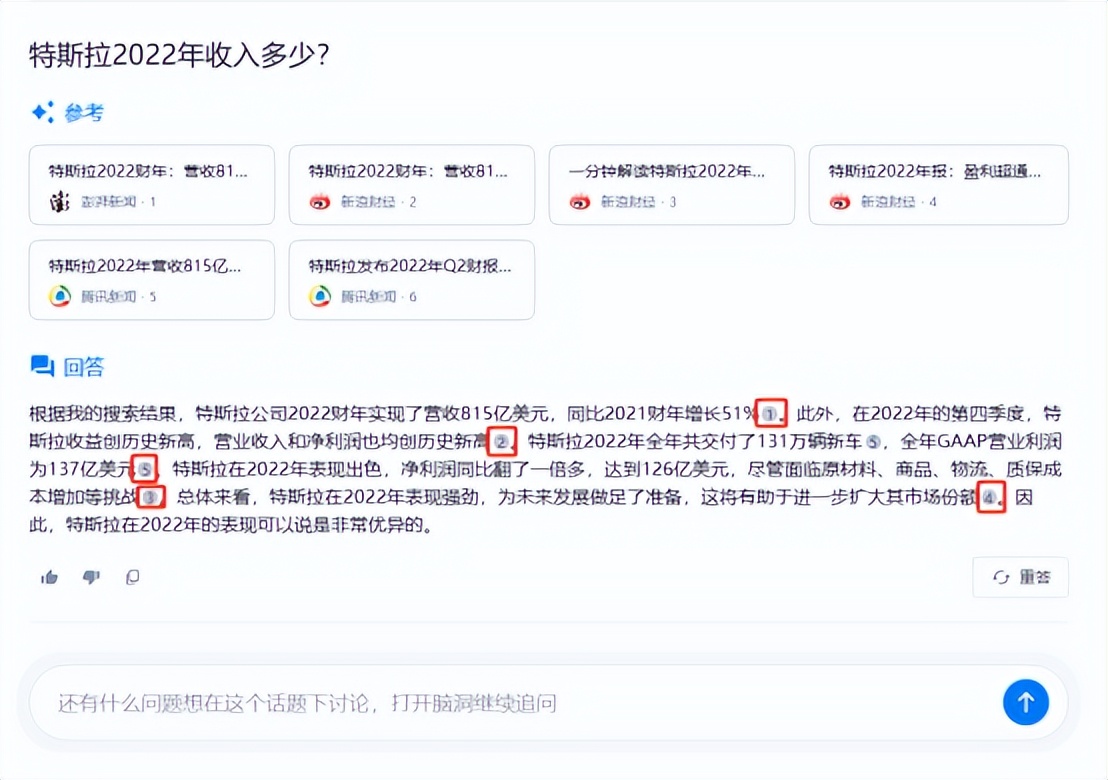Copy the answer using the copy icon
Screen dimensions: 1108x780
tap(133, 577)
